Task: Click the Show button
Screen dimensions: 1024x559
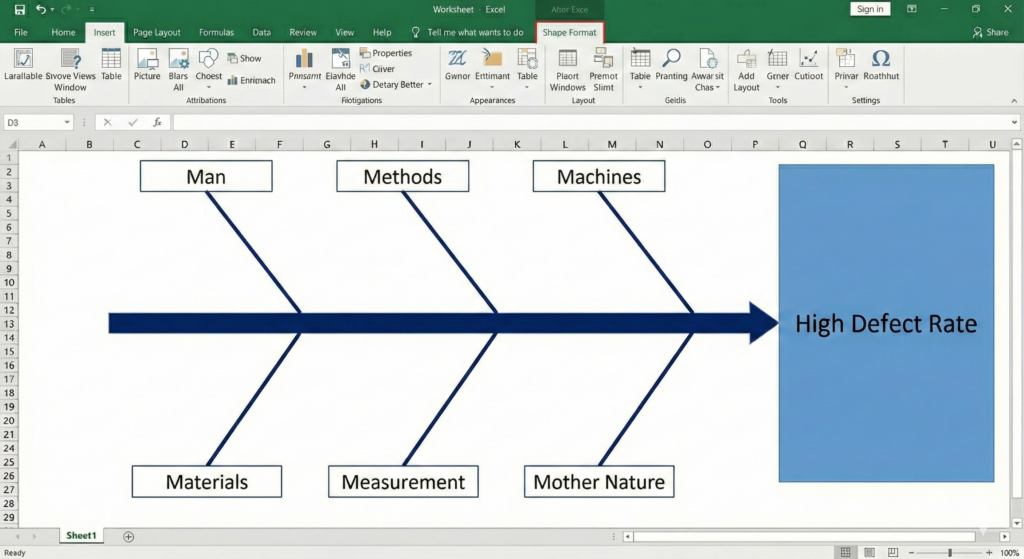Action: (244, 58)
